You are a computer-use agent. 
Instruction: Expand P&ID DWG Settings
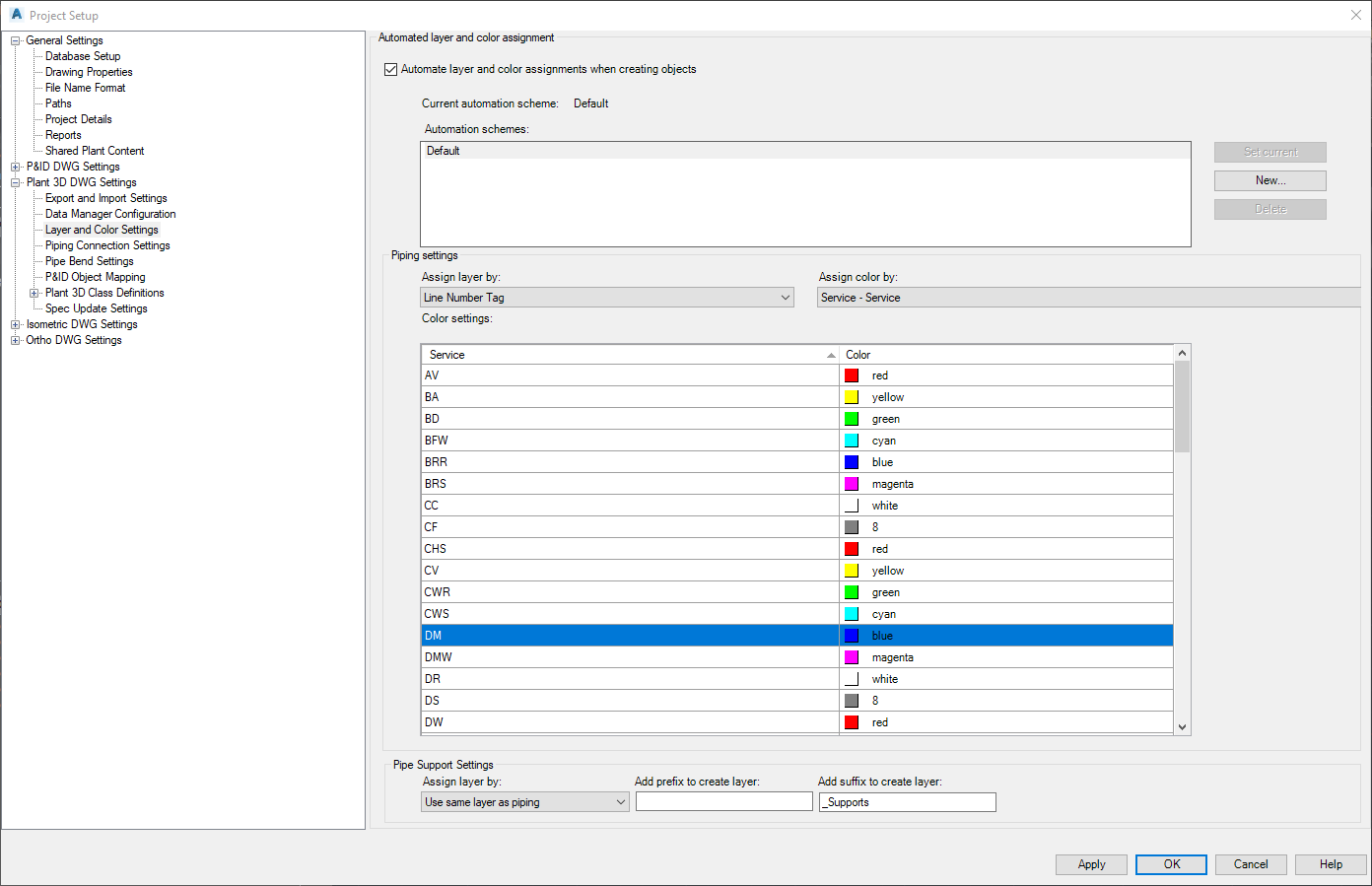point(15,166)
